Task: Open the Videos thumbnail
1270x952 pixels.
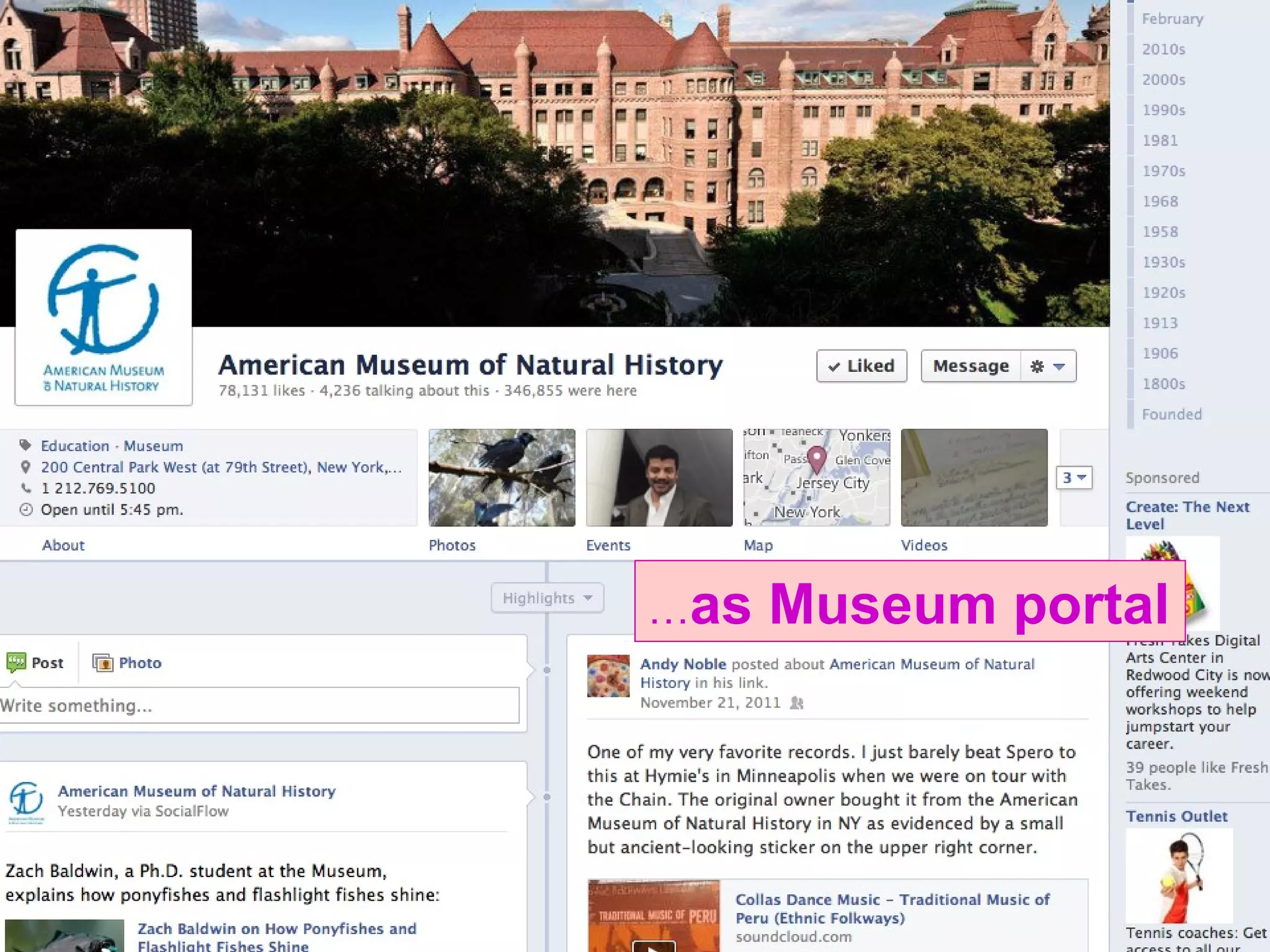Action: pyautogui.click(x=974, y=477)
